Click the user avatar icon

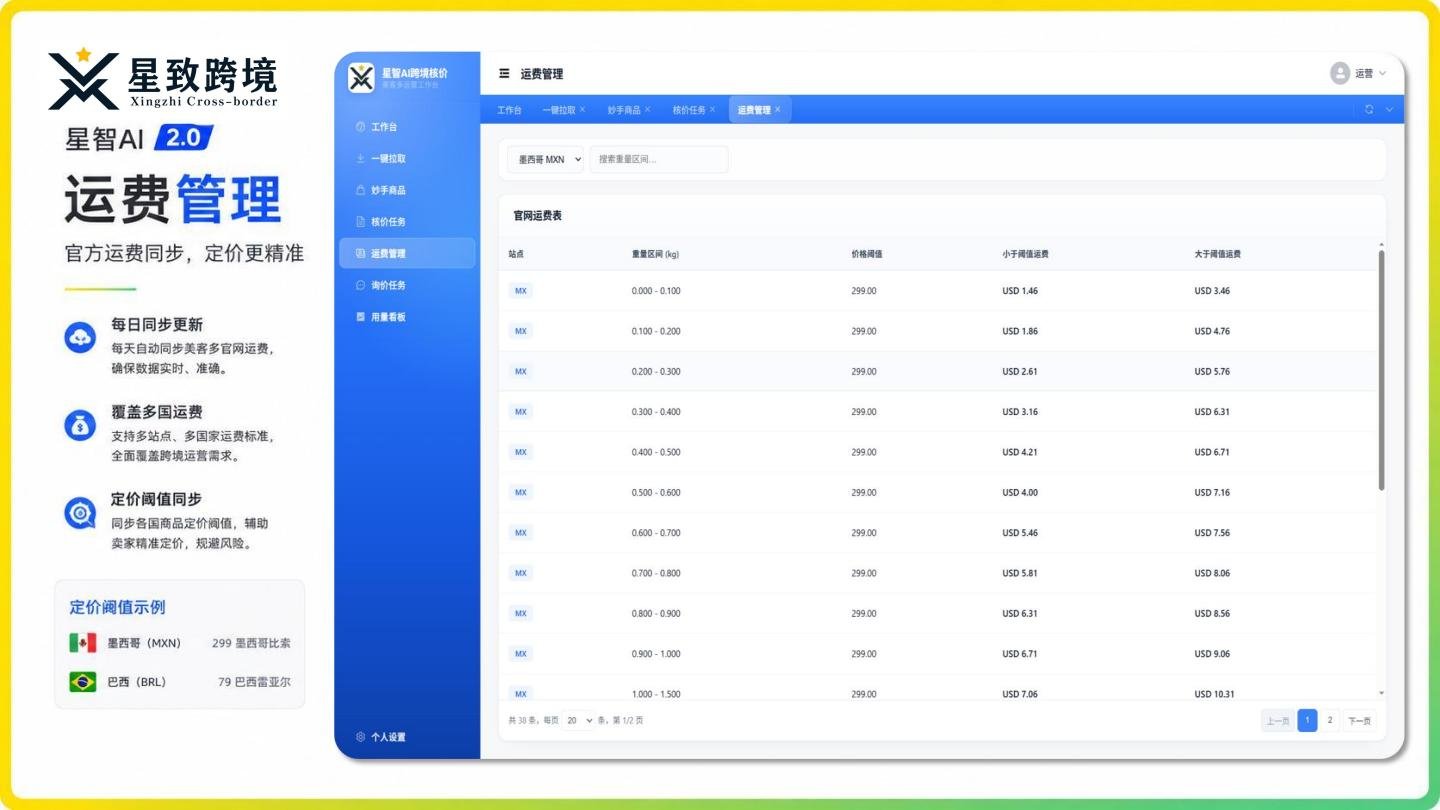[1340, 73]
